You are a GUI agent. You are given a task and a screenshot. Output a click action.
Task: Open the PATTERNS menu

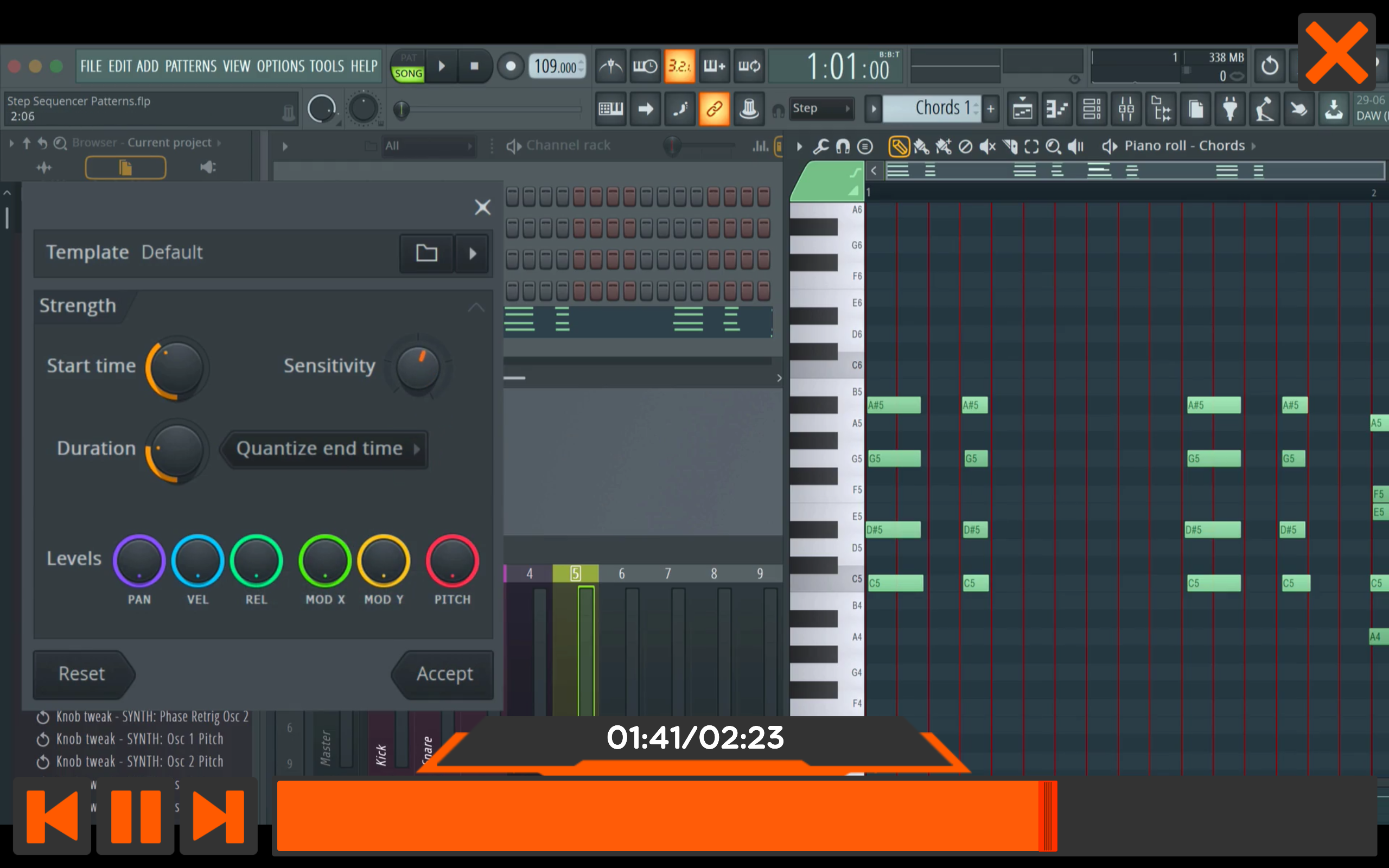191,66
